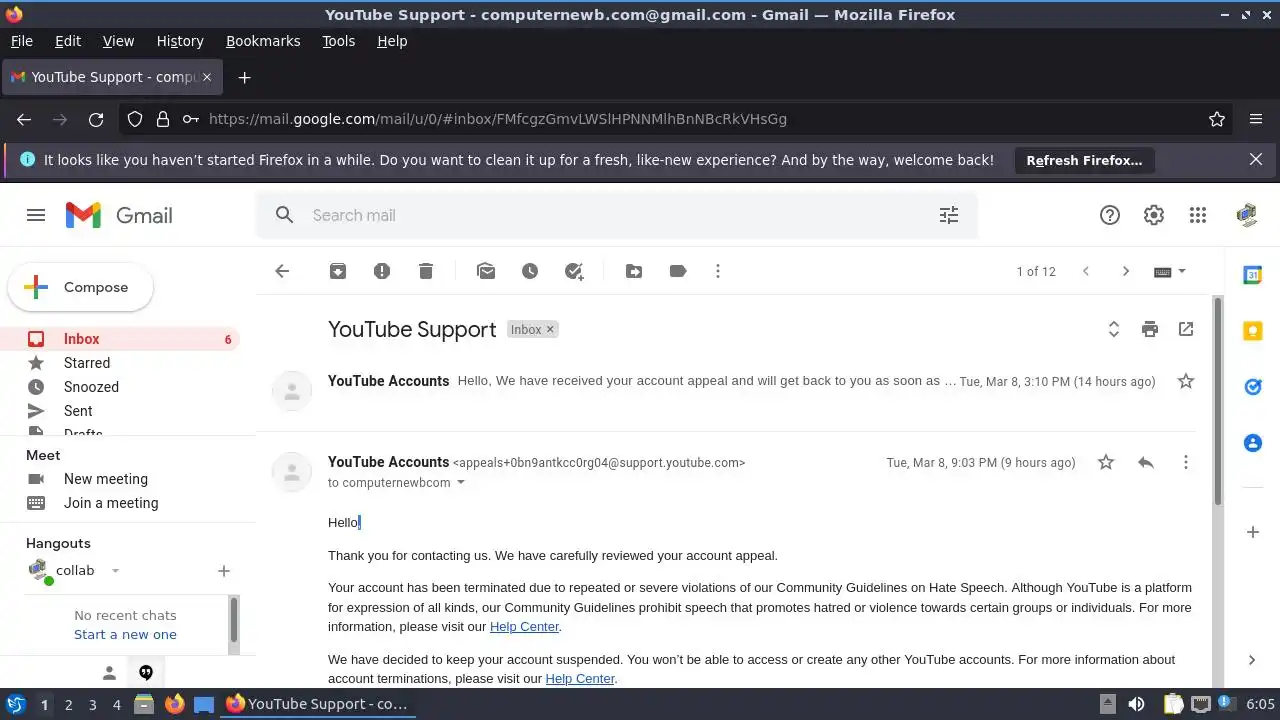Image resolution: width=1280 pixels, height=720 pixels.
Task: Open the Google Calendar side panel
Action: (x=1253, y=275)
